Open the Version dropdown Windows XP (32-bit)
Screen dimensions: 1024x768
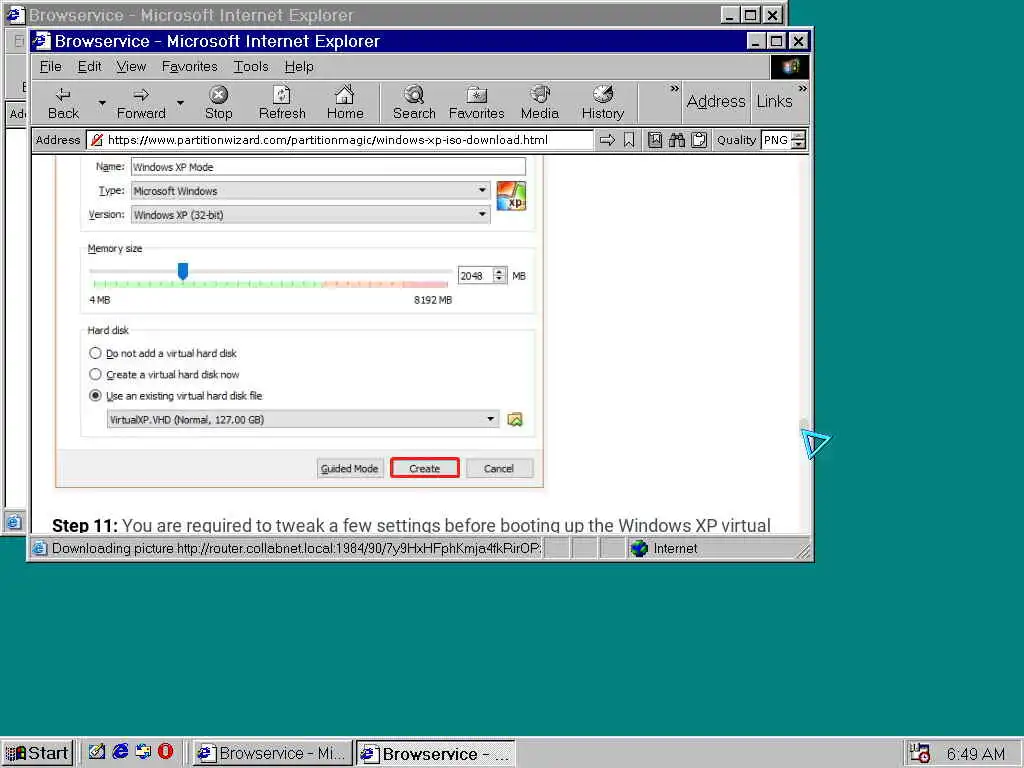pyautogui.click(x=311, y=214)
